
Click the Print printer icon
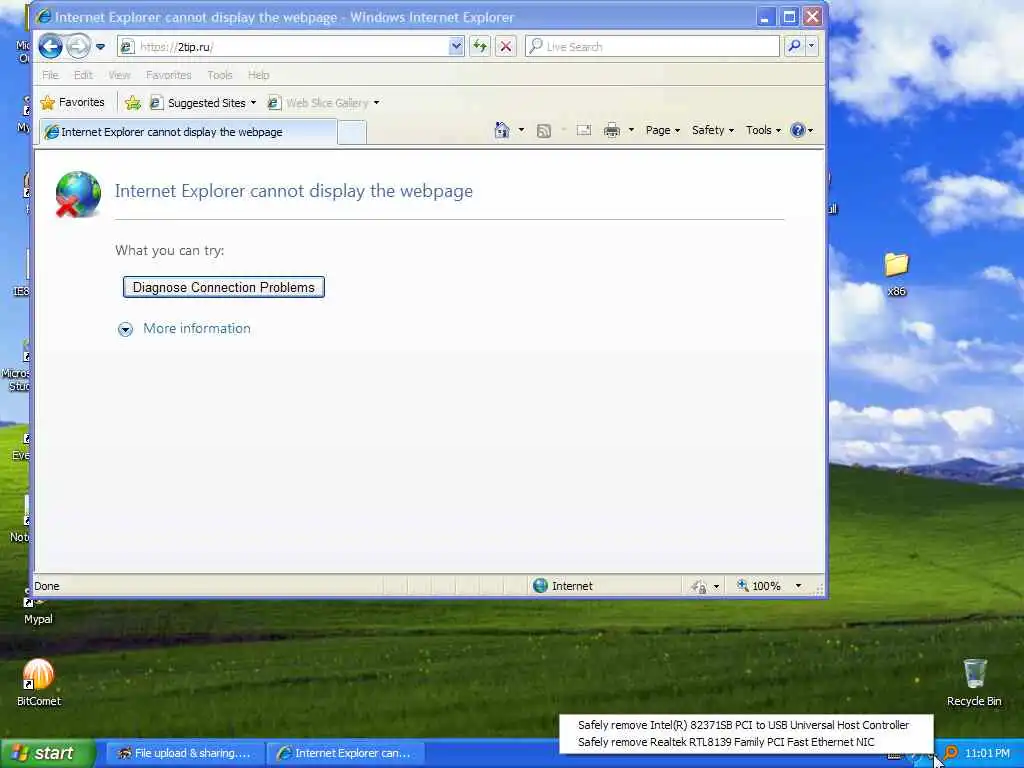click(612, 131)
